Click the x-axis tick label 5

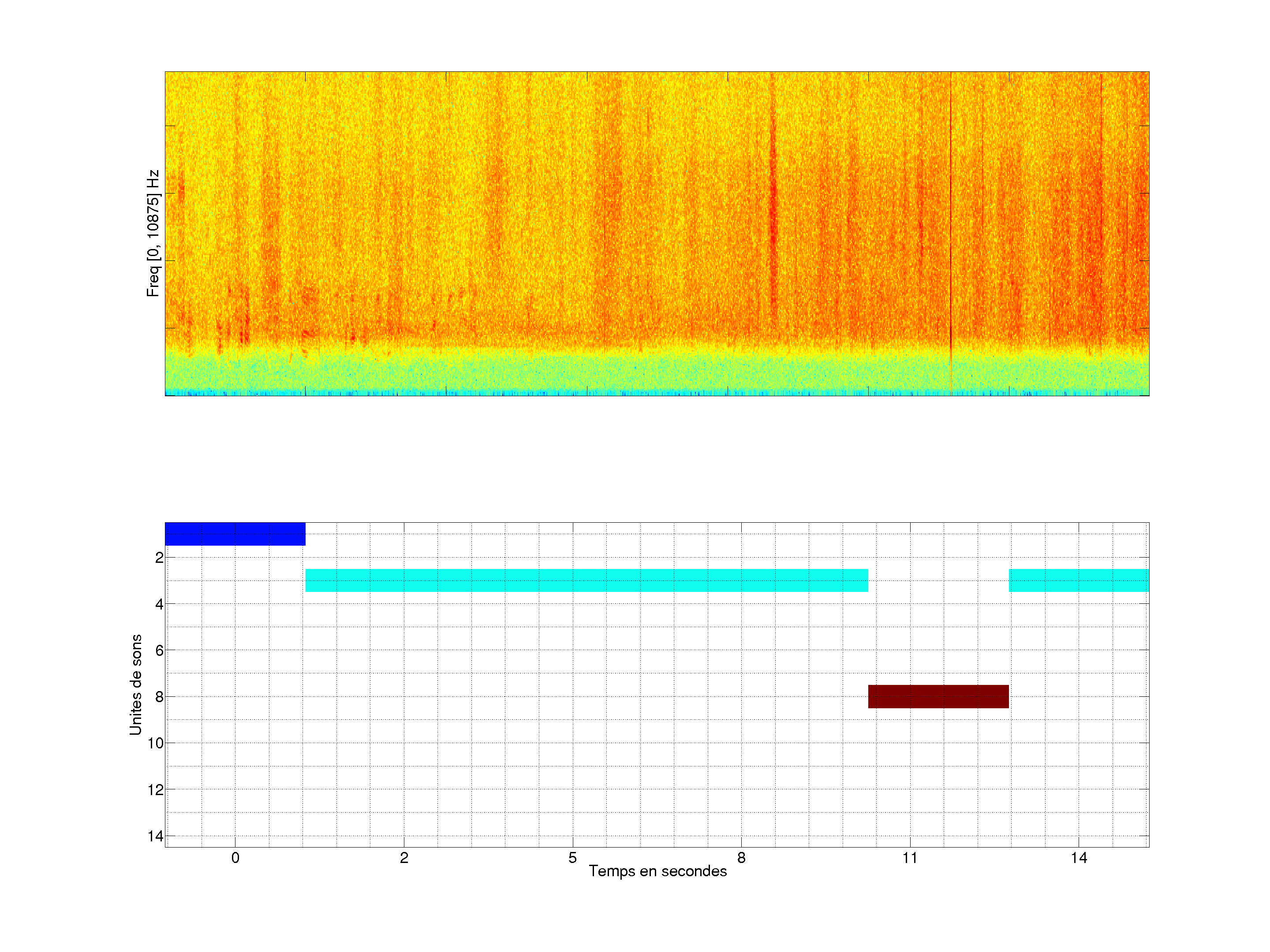572,858
